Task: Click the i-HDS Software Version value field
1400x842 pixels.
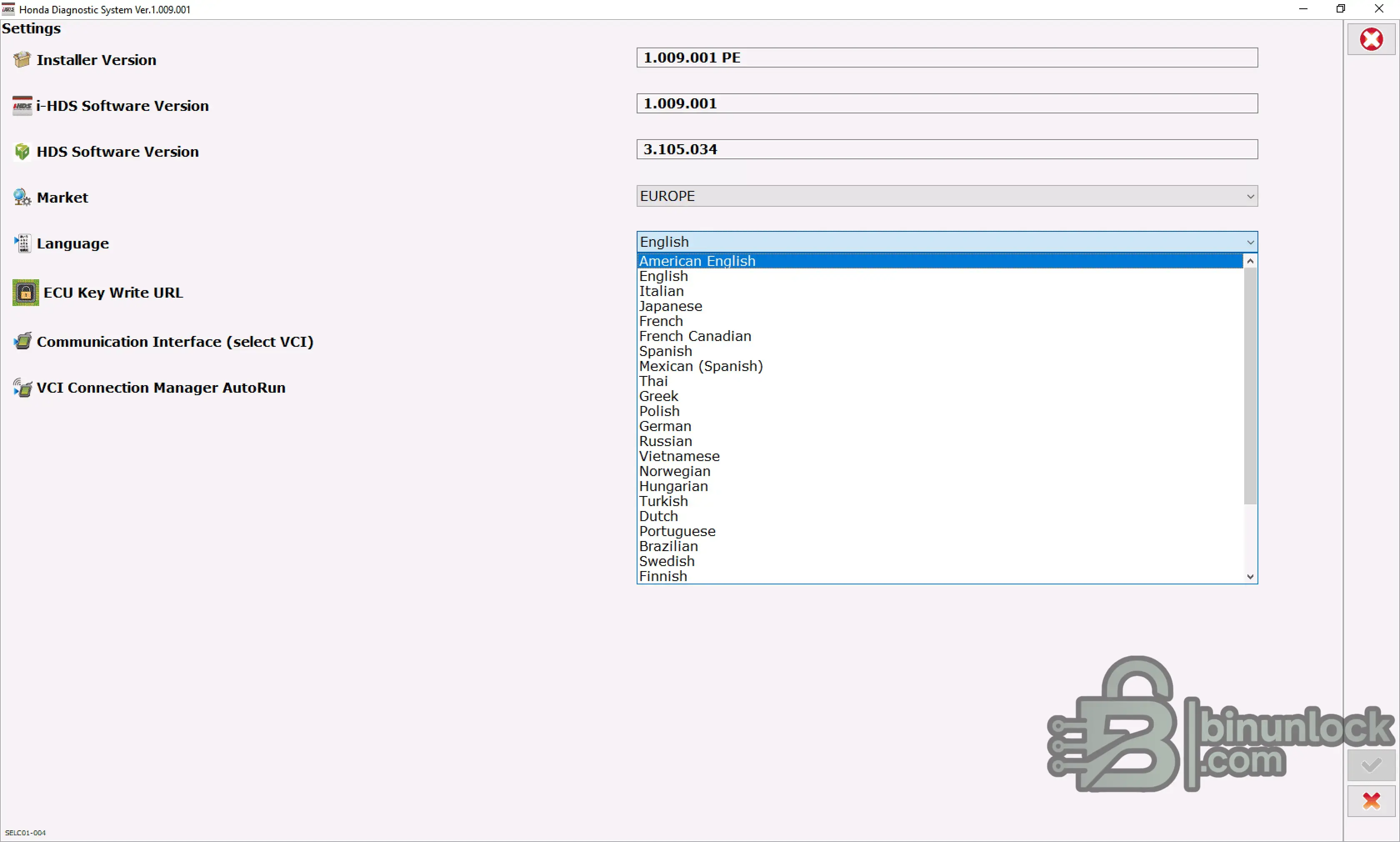Action: coord(947,104)
